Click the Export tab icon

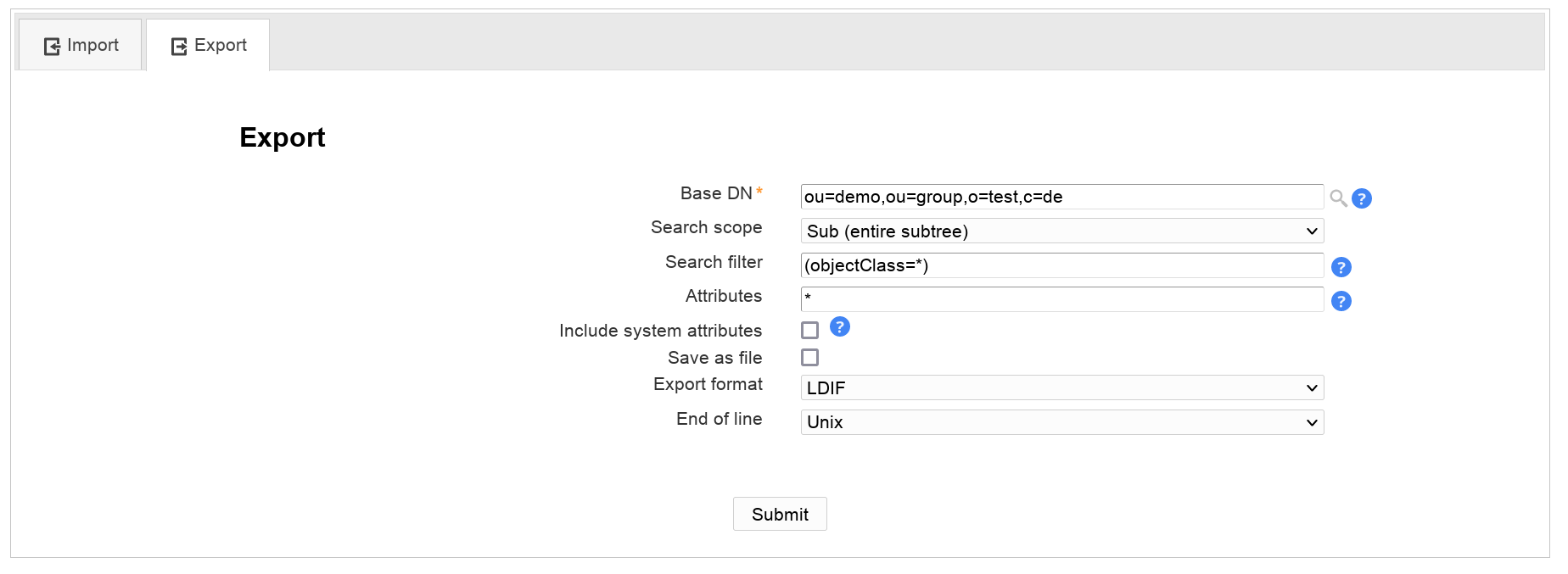tap(179, 46)
